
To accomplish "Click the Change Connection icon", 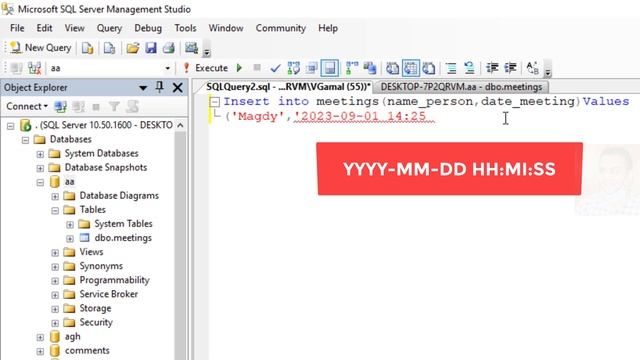I will pos(34,68).
